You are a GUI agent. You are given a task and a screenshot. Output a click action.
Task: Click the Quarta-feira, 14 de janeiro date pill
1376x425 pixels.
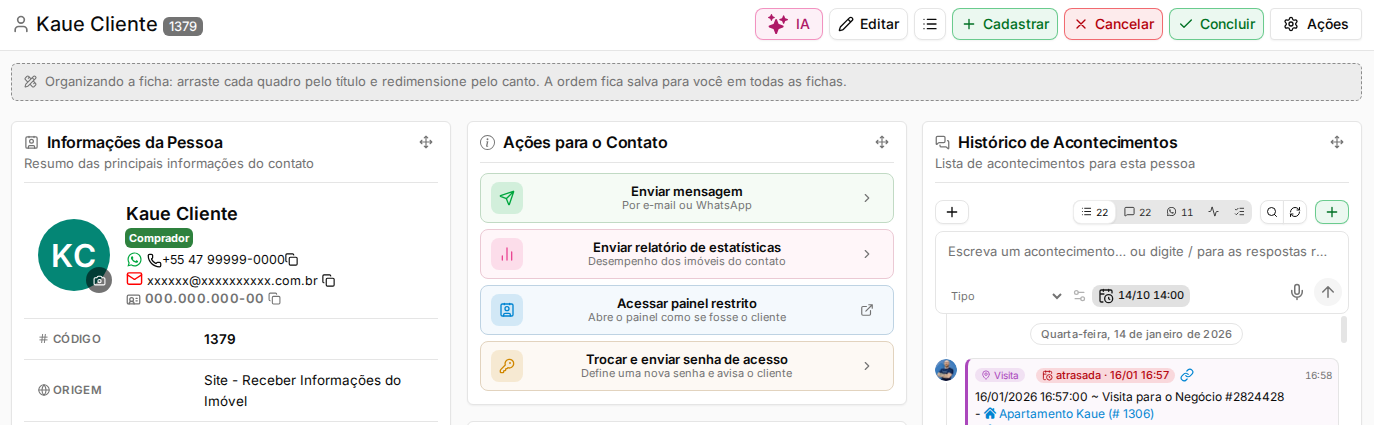[x=1136, y=334]
